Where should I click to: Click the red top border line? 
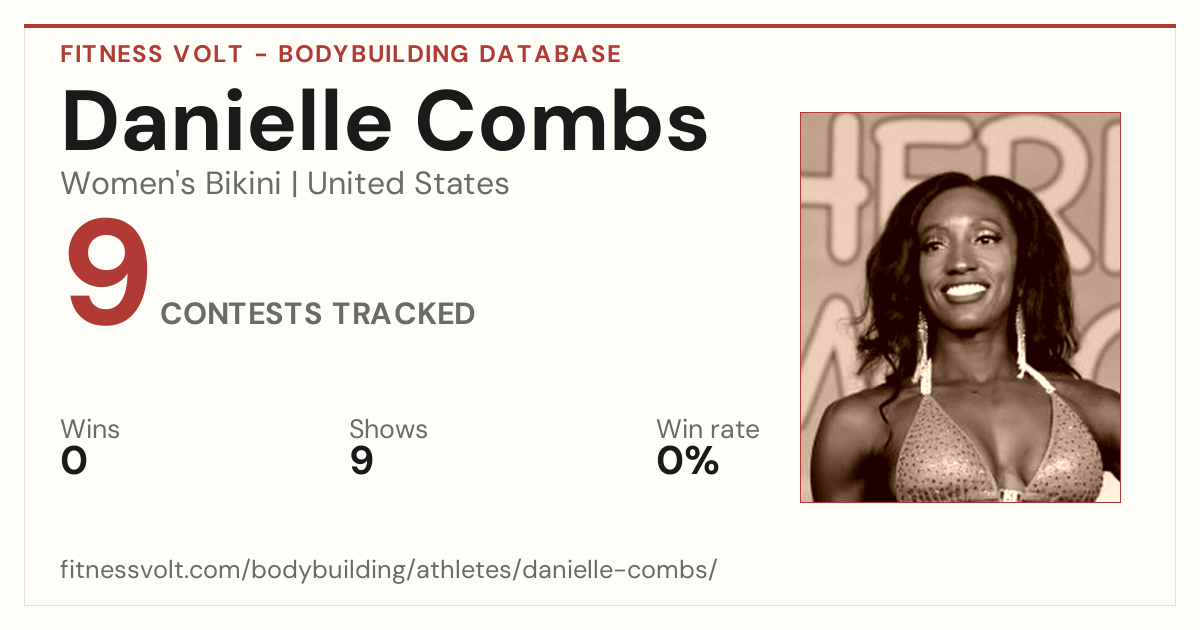pos(600,26)
